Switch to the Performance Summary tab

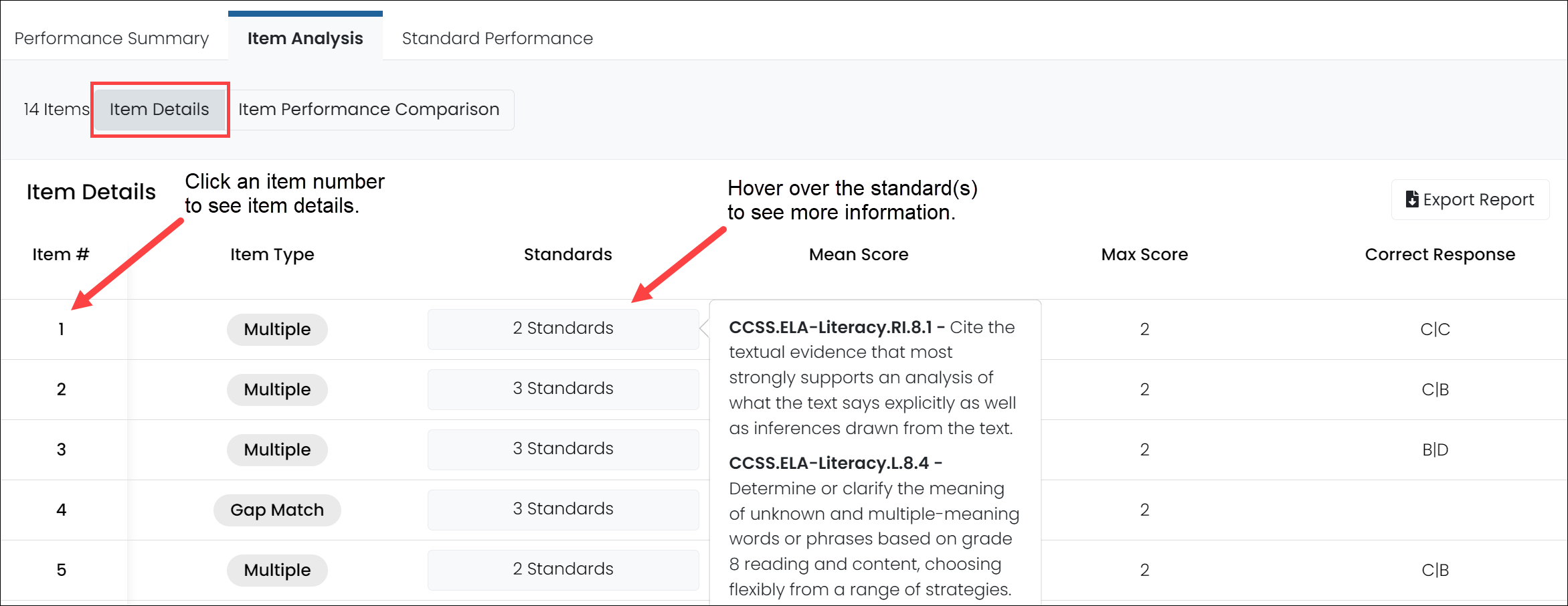tap(111, 38)
